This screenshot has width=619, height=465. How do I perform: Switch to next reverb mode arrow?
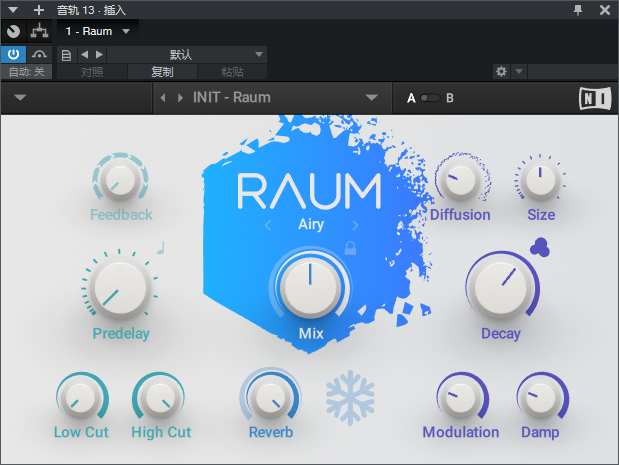click(x=355, y=225)
